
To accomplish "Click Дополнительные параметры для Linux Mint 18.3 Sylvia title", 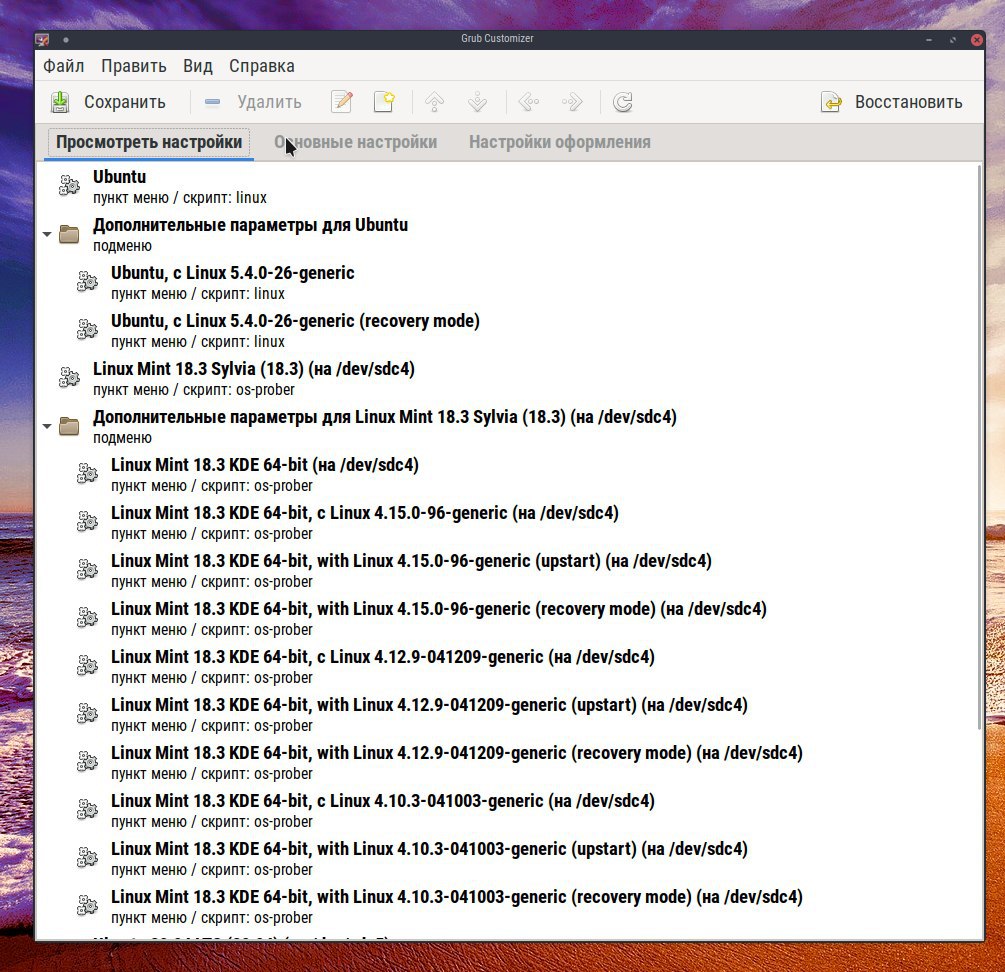I will point(385,417).
